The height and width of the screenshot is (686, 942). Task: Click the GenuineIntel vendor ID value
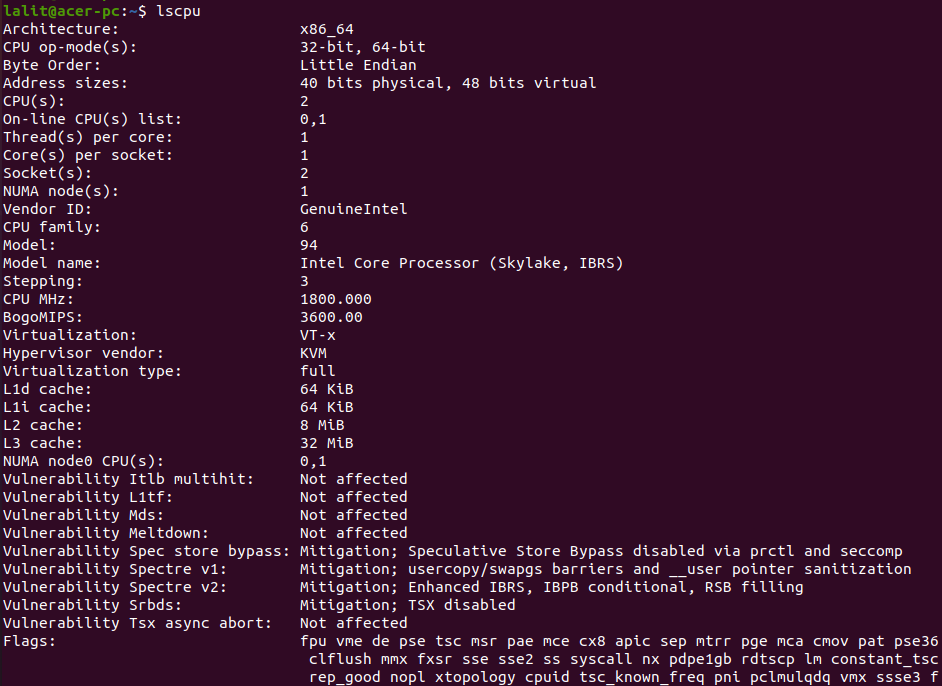[x=353, y=209]
